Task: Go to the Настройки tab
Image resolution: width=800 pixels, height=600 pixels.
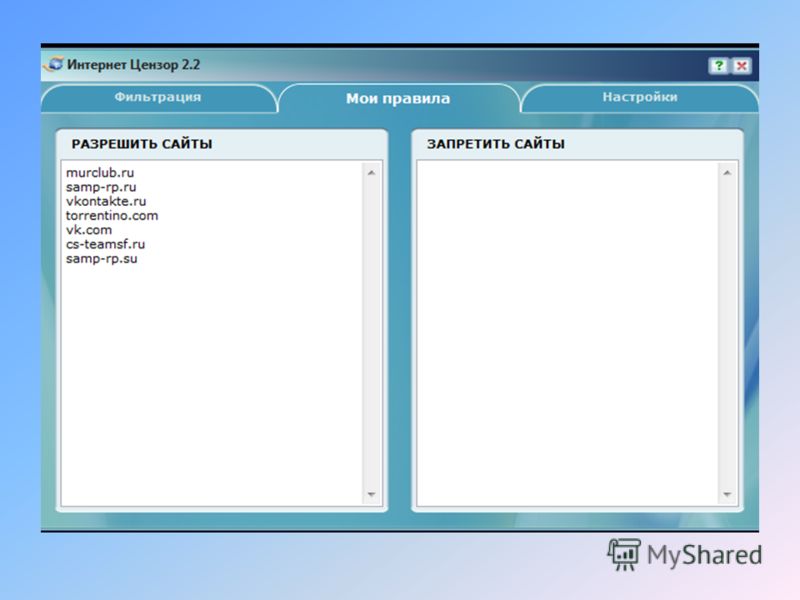Action: (640, 98)
